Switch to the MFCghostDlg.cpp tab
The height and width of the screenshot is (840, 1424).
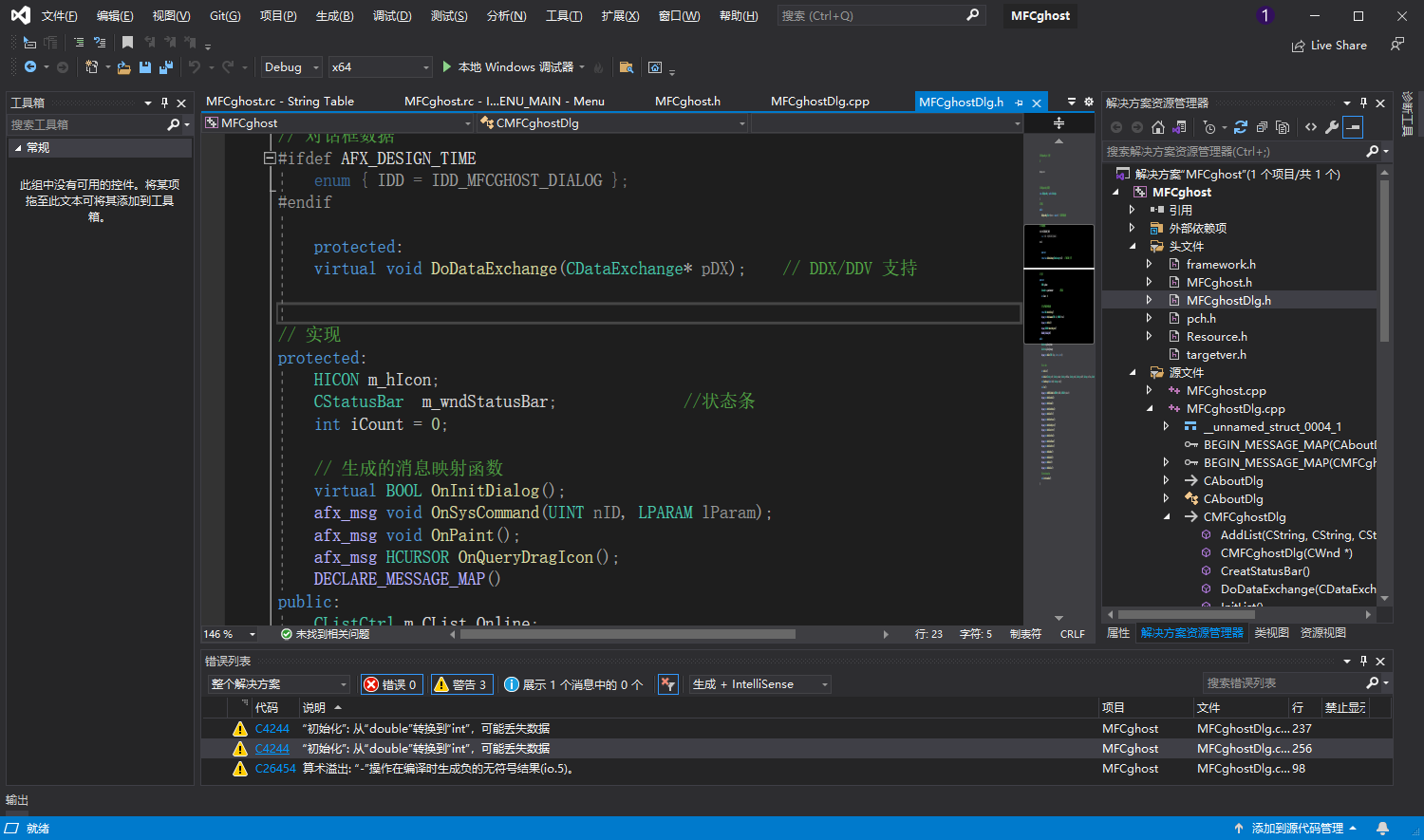click(819, 102)
